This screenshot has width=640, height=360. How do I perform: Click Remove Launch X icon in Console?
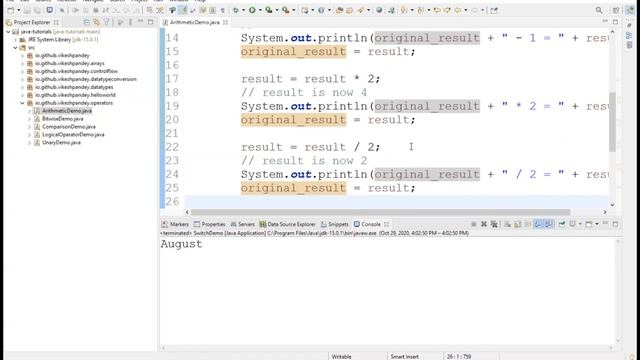click(484, 224)
